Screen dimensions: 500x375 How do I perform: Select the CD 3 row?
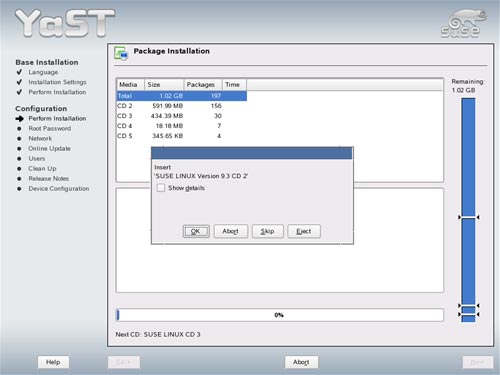182,116
